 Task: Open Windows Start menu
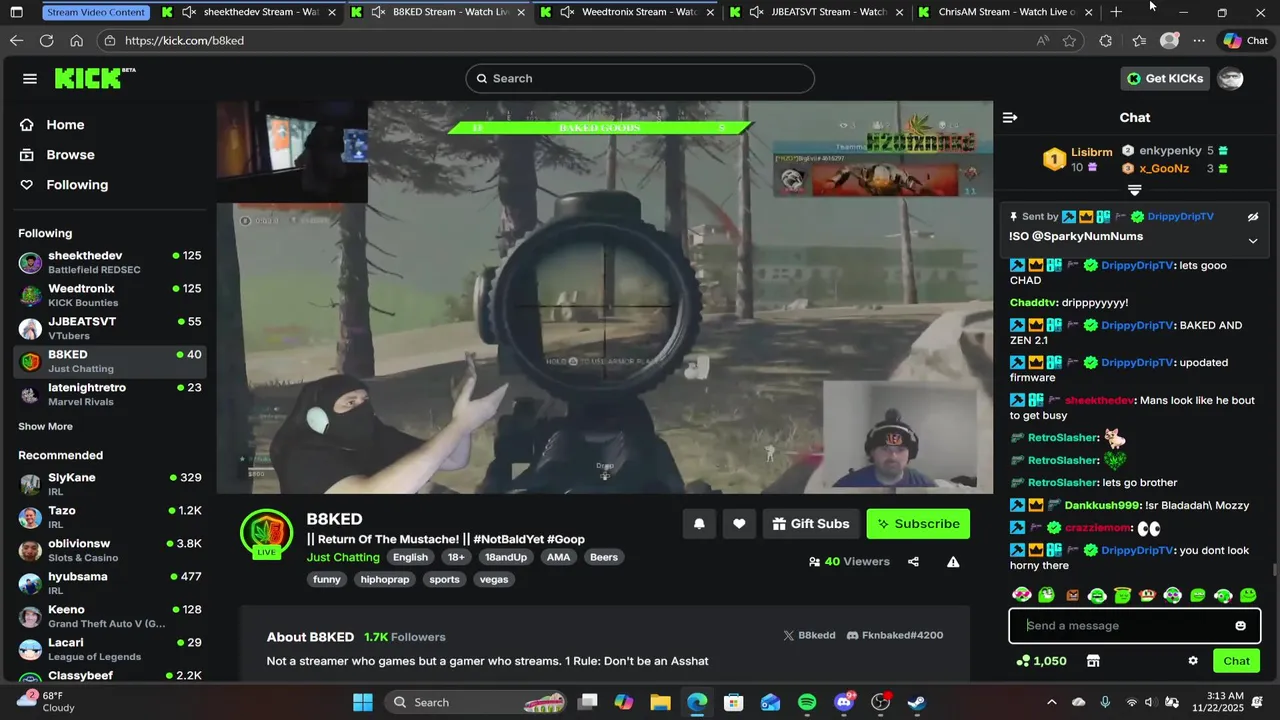pyautogui.click(x=362, y=702)
